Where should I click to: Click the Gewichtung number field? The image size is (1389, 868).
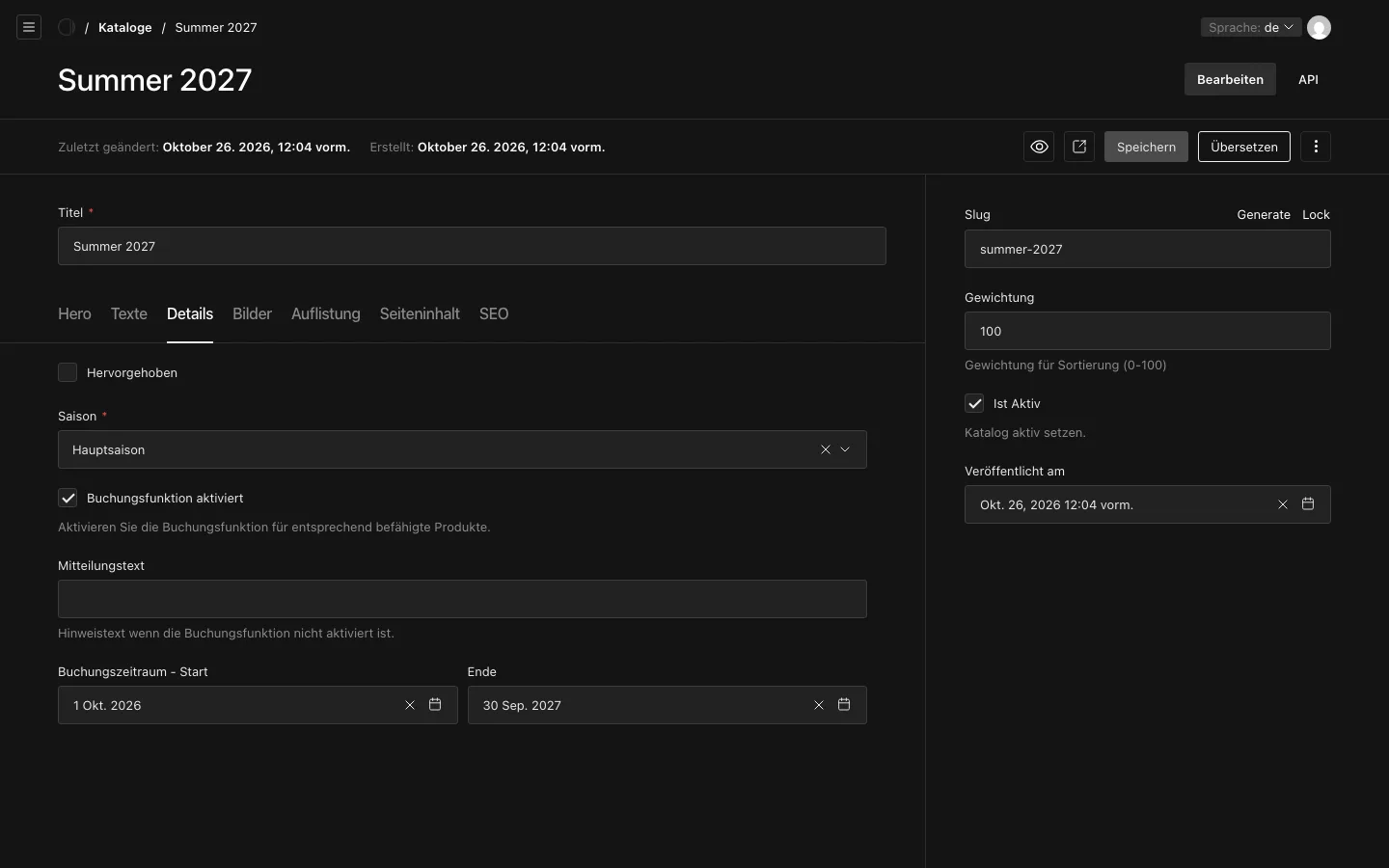click(x=1148, y=331)
